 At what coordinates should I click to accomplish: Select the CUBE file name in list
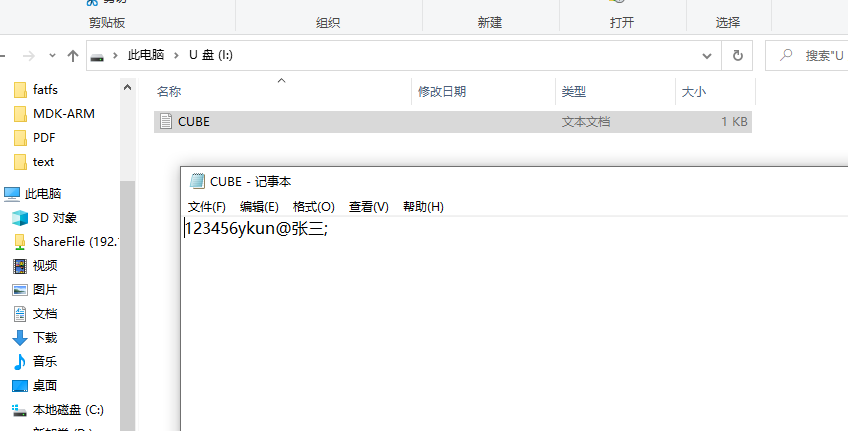194,122
